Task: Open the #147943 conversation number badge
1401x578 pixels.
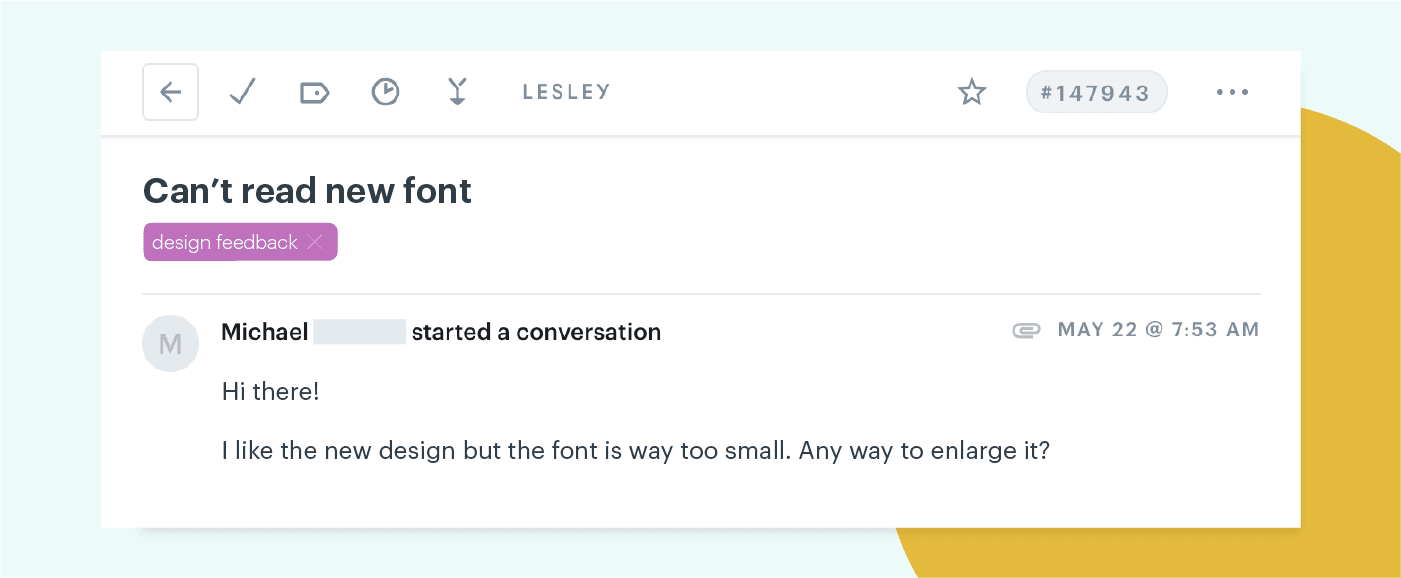Action: 1096,92
